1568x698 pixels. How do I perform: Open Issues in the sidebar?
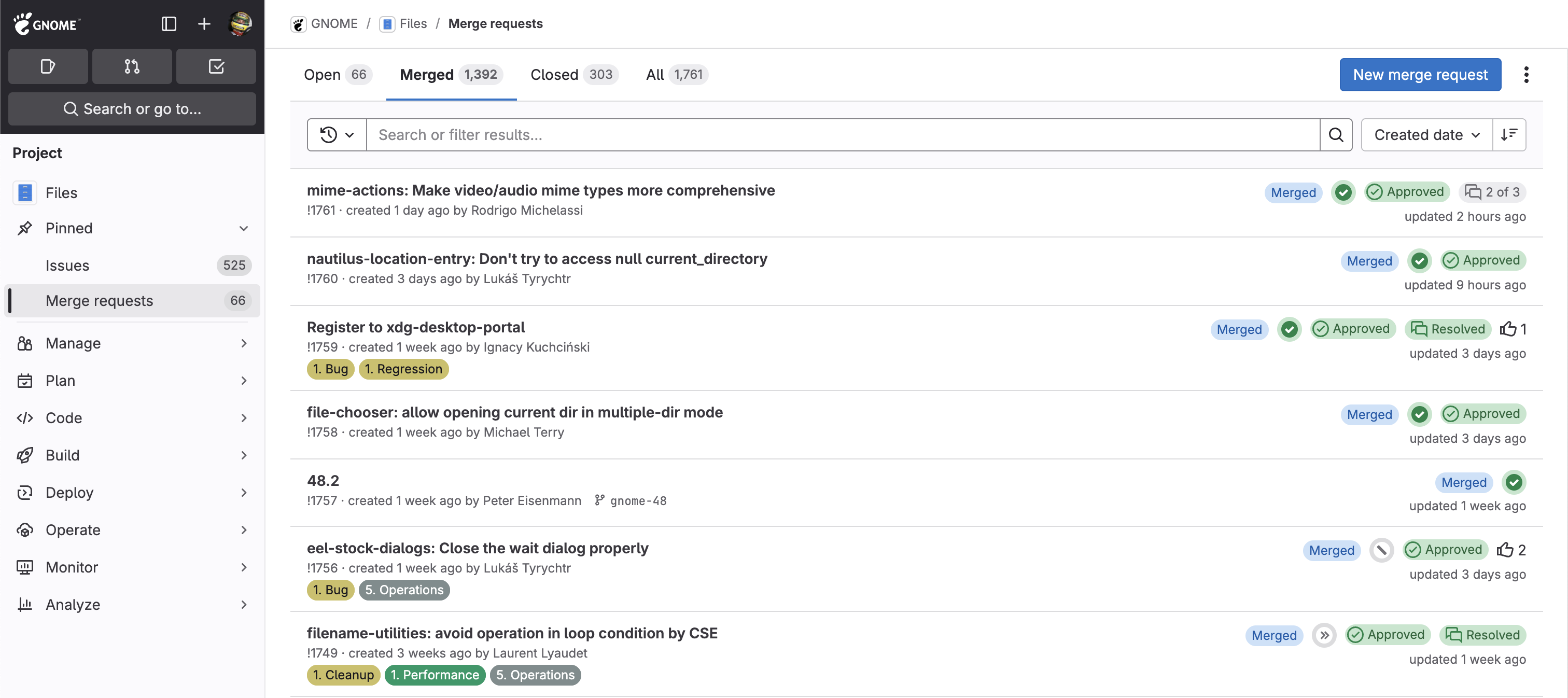tap(132, 266)
